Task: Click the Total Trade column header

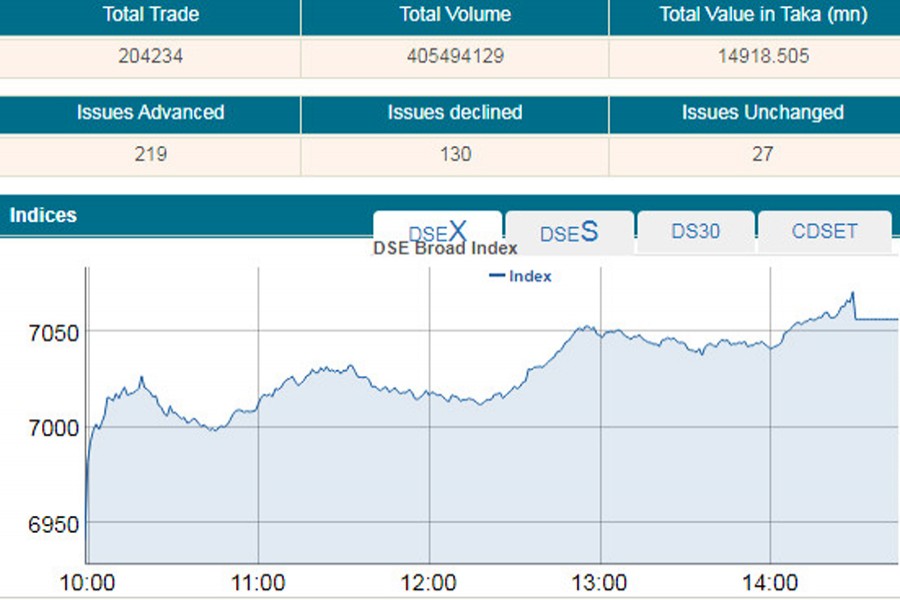Action: [148, 15]
